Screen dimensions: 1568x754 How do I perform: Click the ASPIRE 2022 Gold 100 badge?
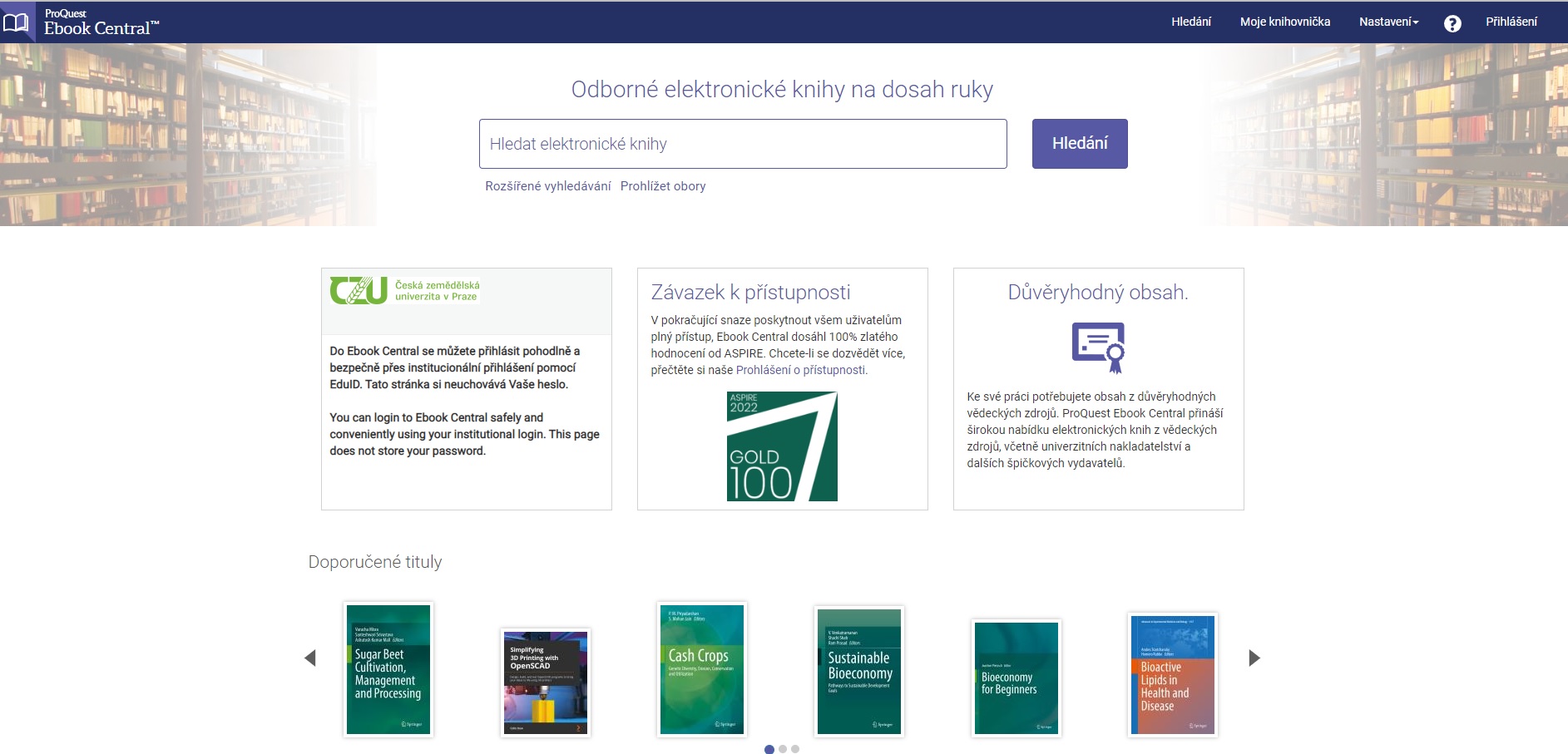click(782, 446)
